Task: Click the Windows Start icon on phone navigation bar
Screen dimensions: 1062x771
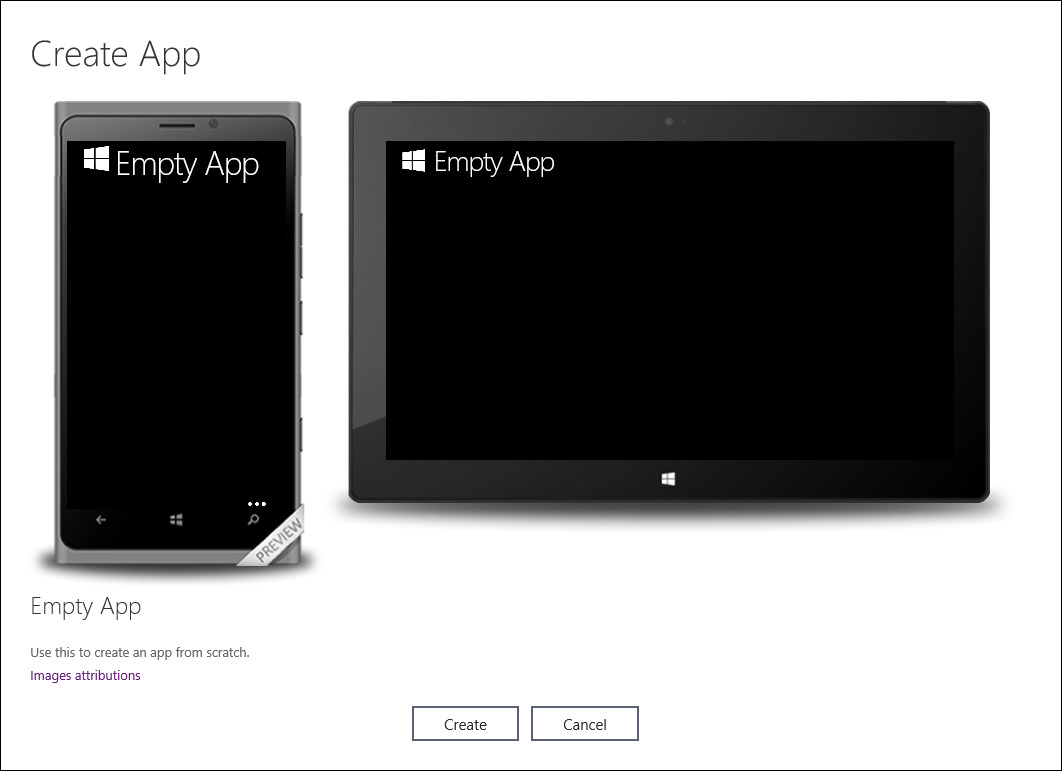Action: pos(176,519)
